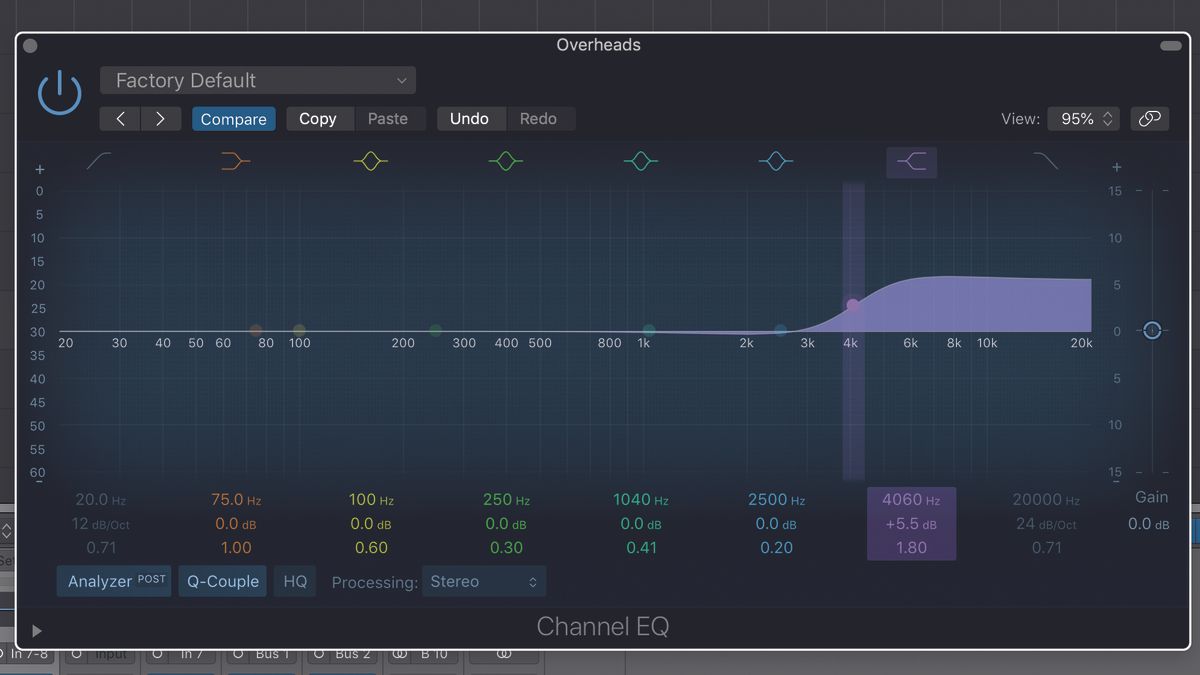This screenshot has width=1200, height=675.
Task: Enable HQ mode
Action: click(294, 580)
